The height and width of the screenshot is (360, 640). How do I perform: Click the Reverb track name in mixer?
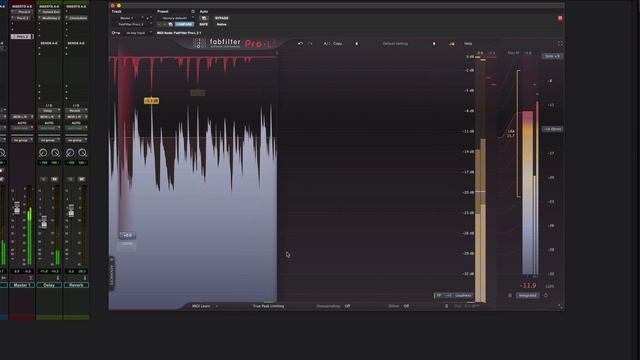click(x=76, y=285)
